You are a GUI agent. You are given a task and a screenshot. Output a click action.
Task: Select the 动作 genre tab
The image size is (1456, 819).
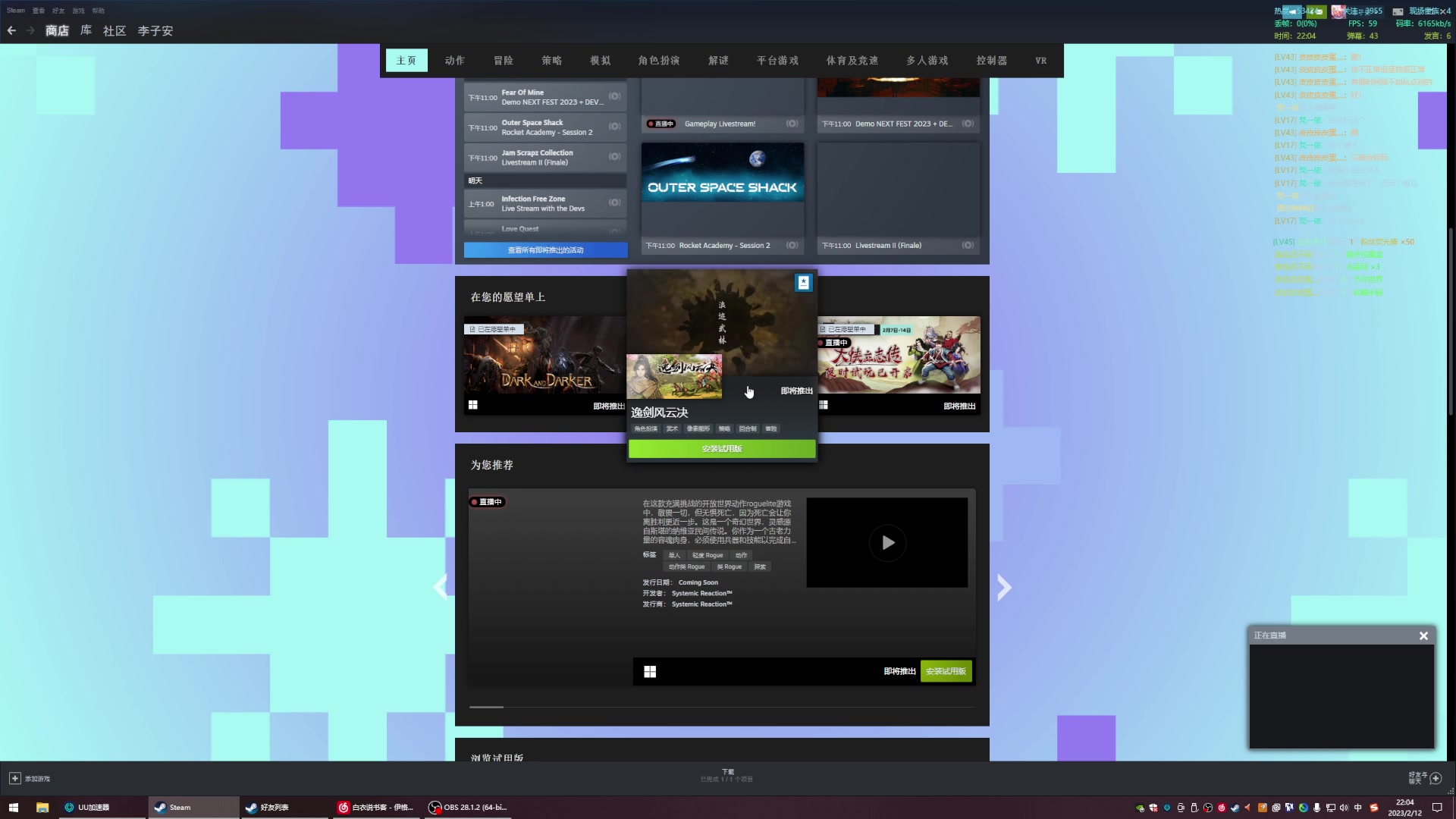click(x=455, y=61)
